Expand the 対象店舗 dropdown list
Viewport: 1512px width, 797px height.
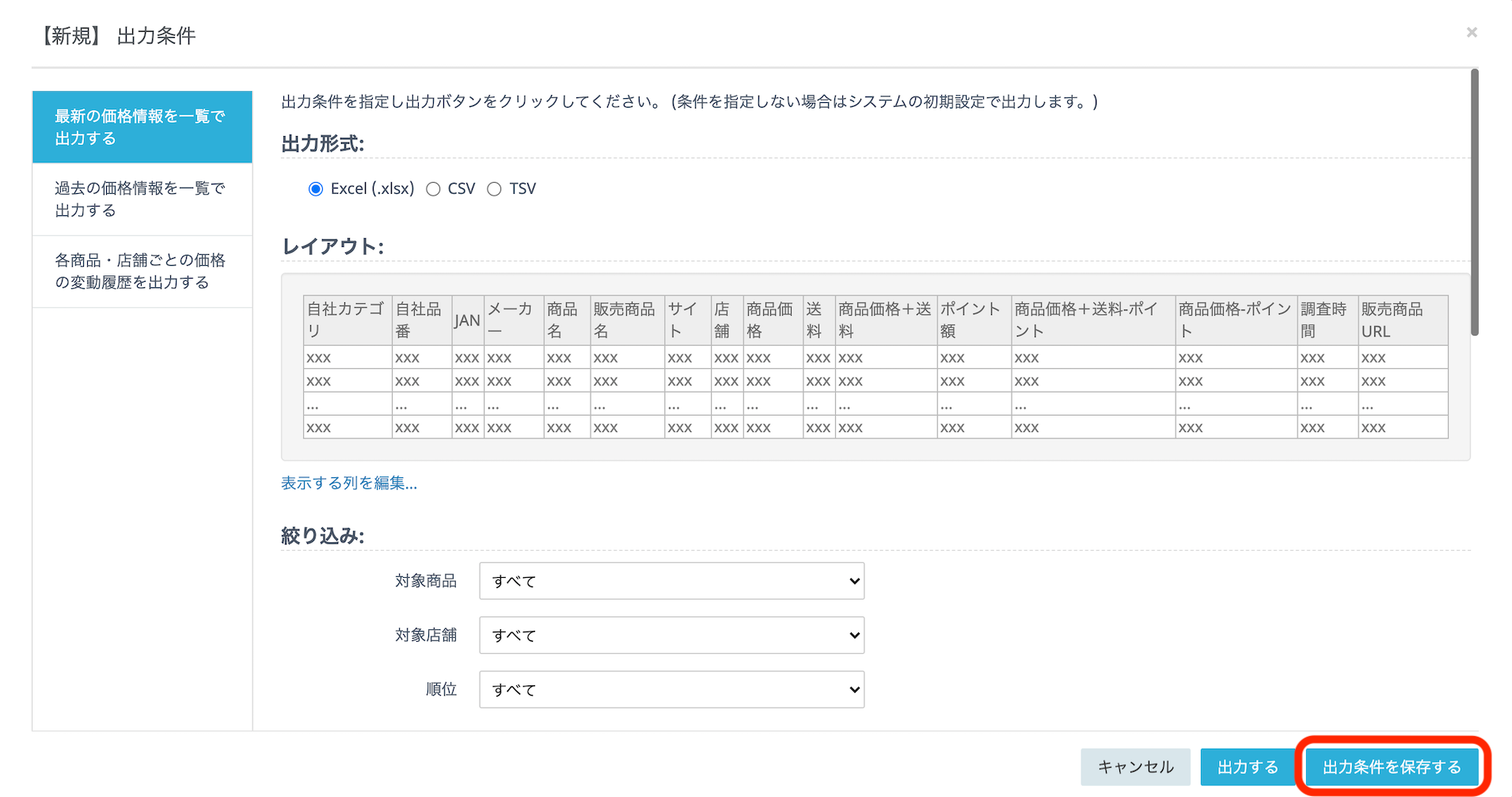point(671,636)
